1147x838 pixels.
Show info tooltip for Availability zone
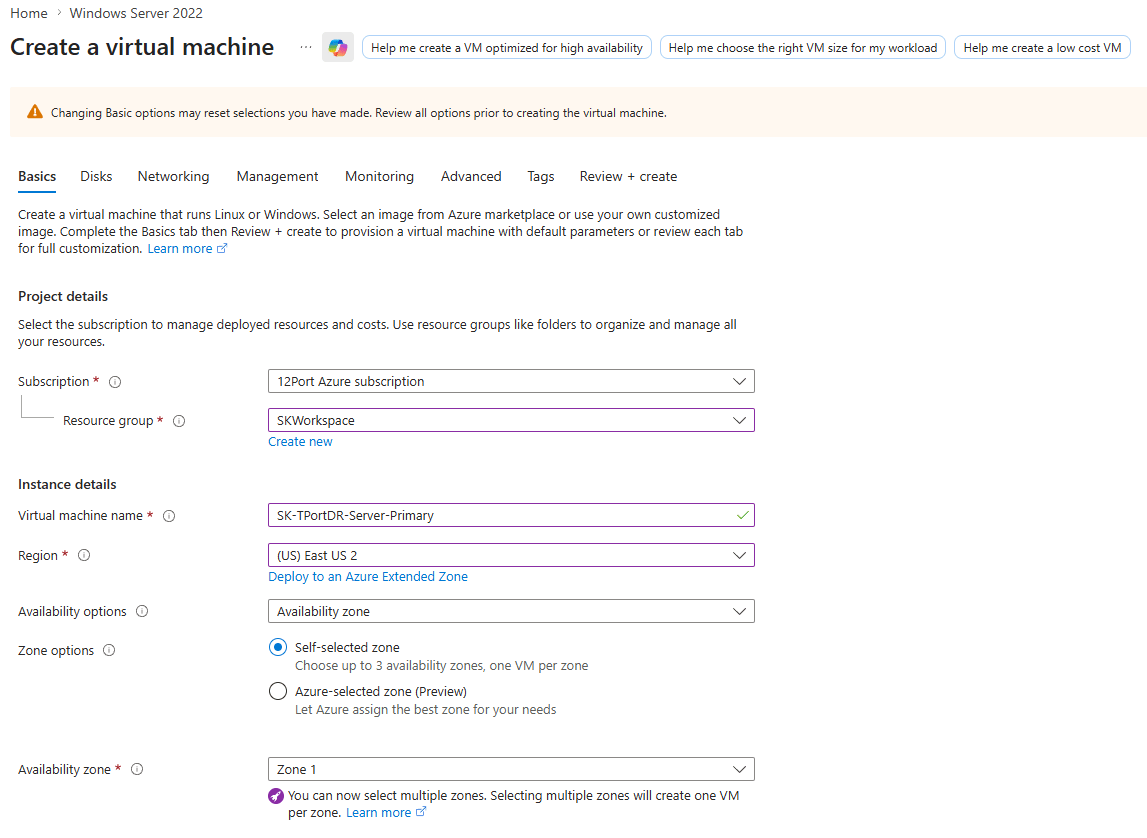(x=137, y=769)
